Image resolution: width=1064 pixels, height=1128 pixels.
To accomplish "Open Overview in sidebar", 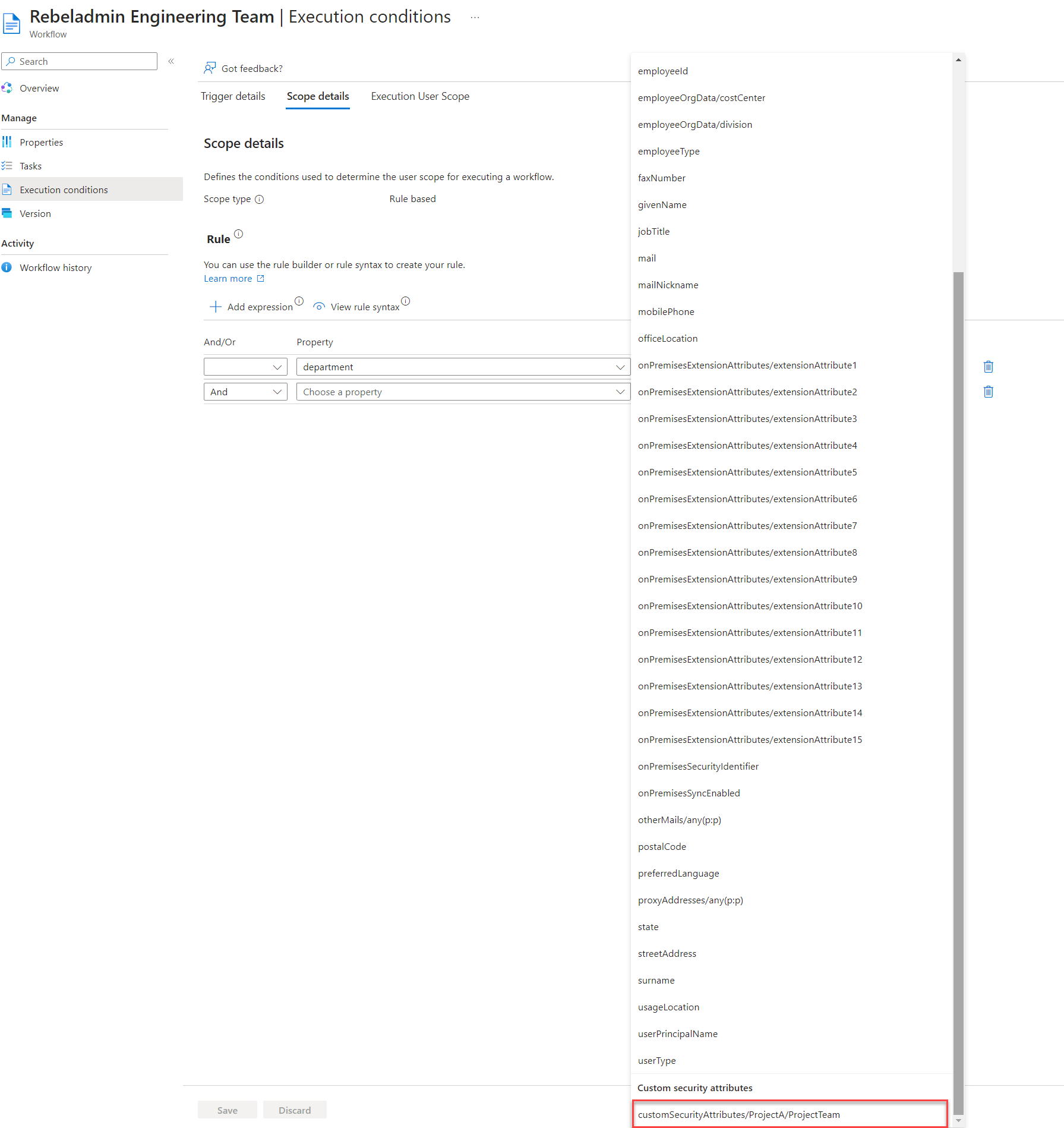I will (x=39, y=88).
